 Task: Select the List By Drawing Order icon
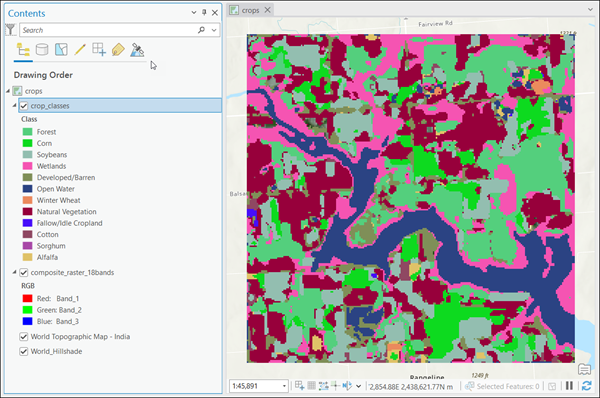[23, 50]
